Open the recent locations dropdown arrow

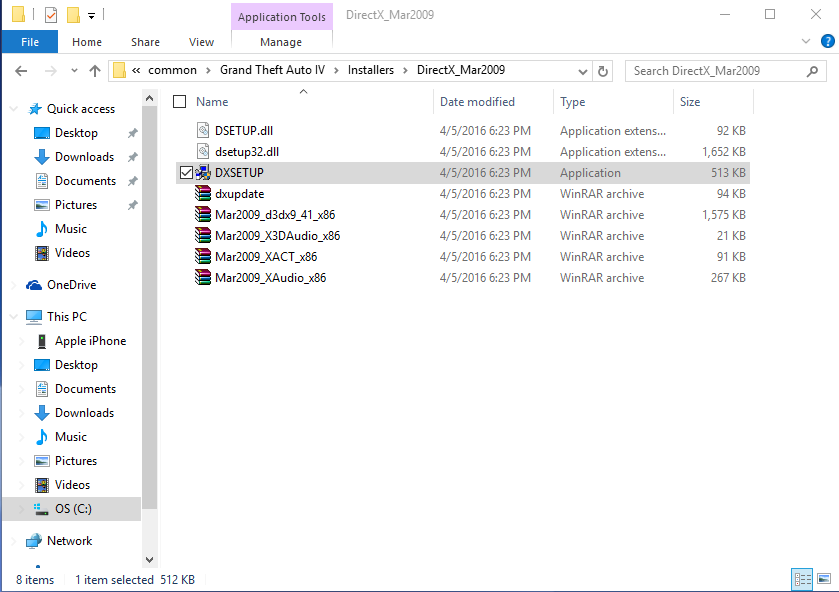point(74,71)
